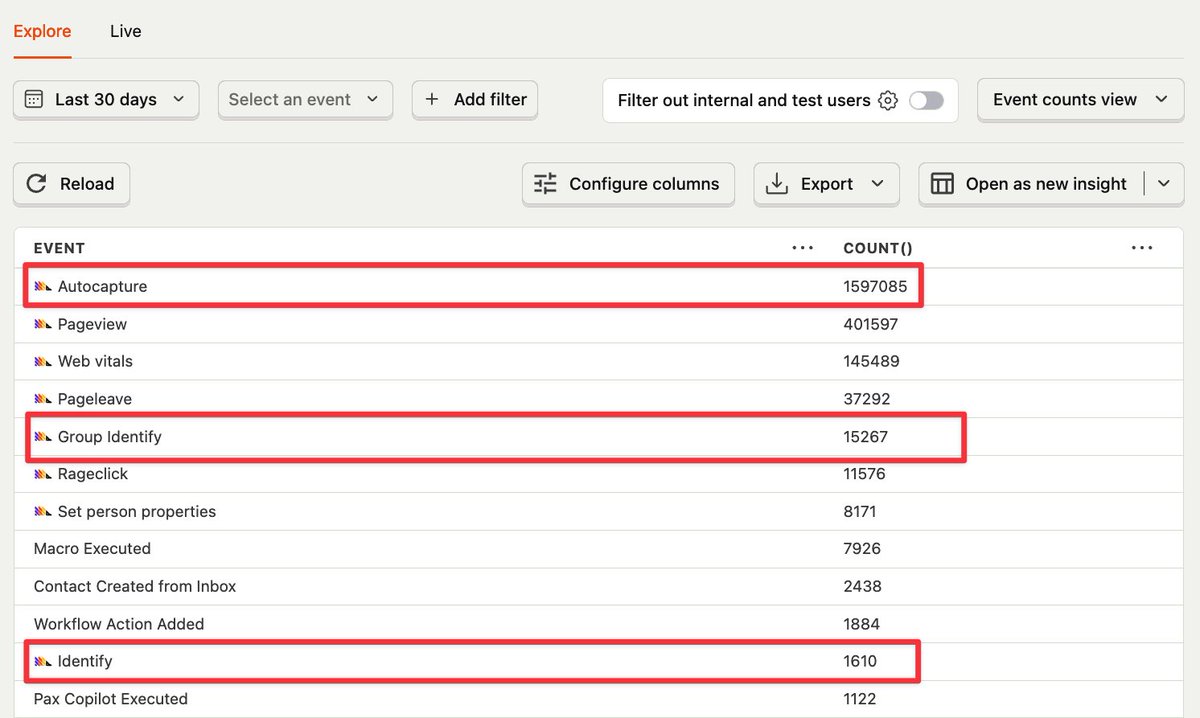Select the Pageview event row

[x=600, y=324]
